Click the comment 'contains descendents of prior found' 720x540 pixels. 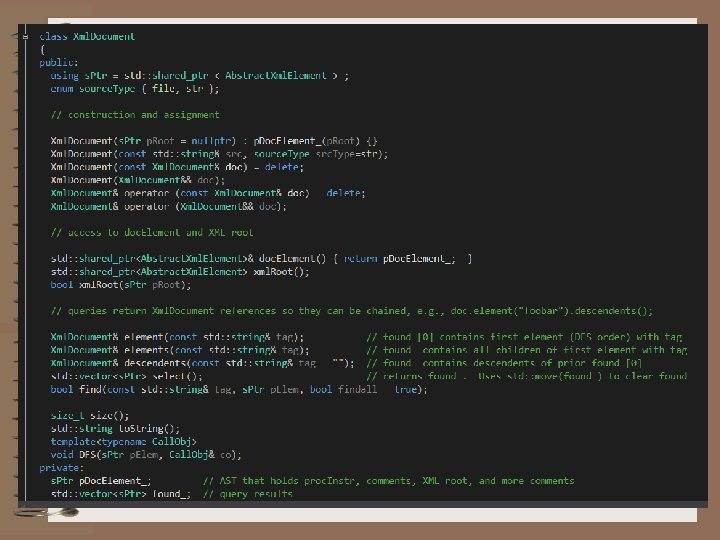point(504,363)
